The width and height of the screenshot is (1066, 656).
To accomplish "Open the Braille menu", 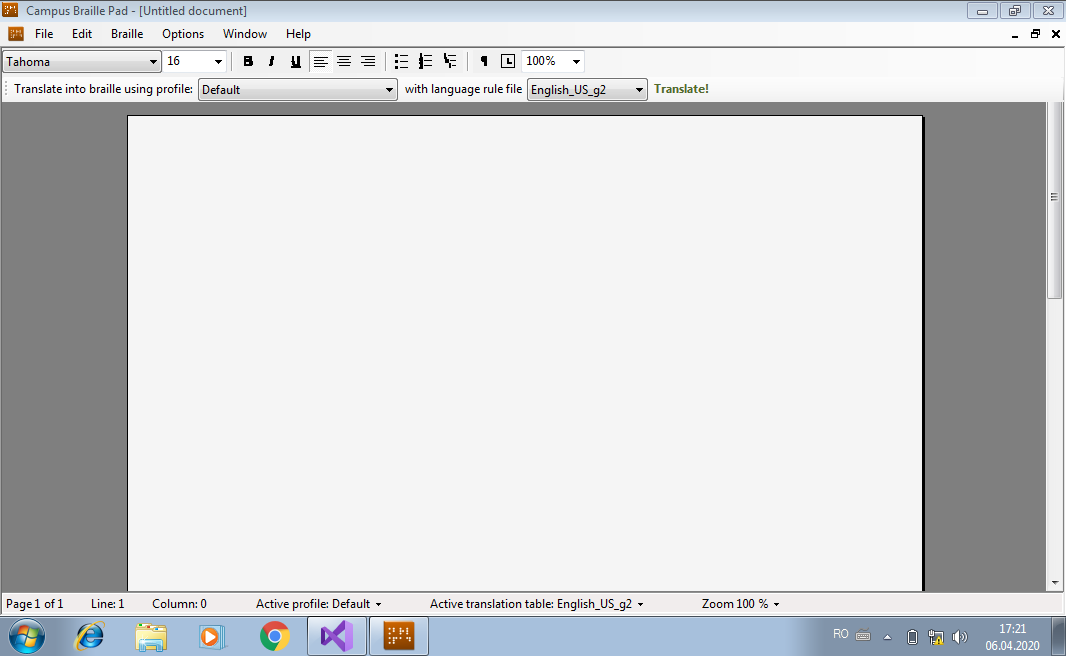I will (127, 34).
